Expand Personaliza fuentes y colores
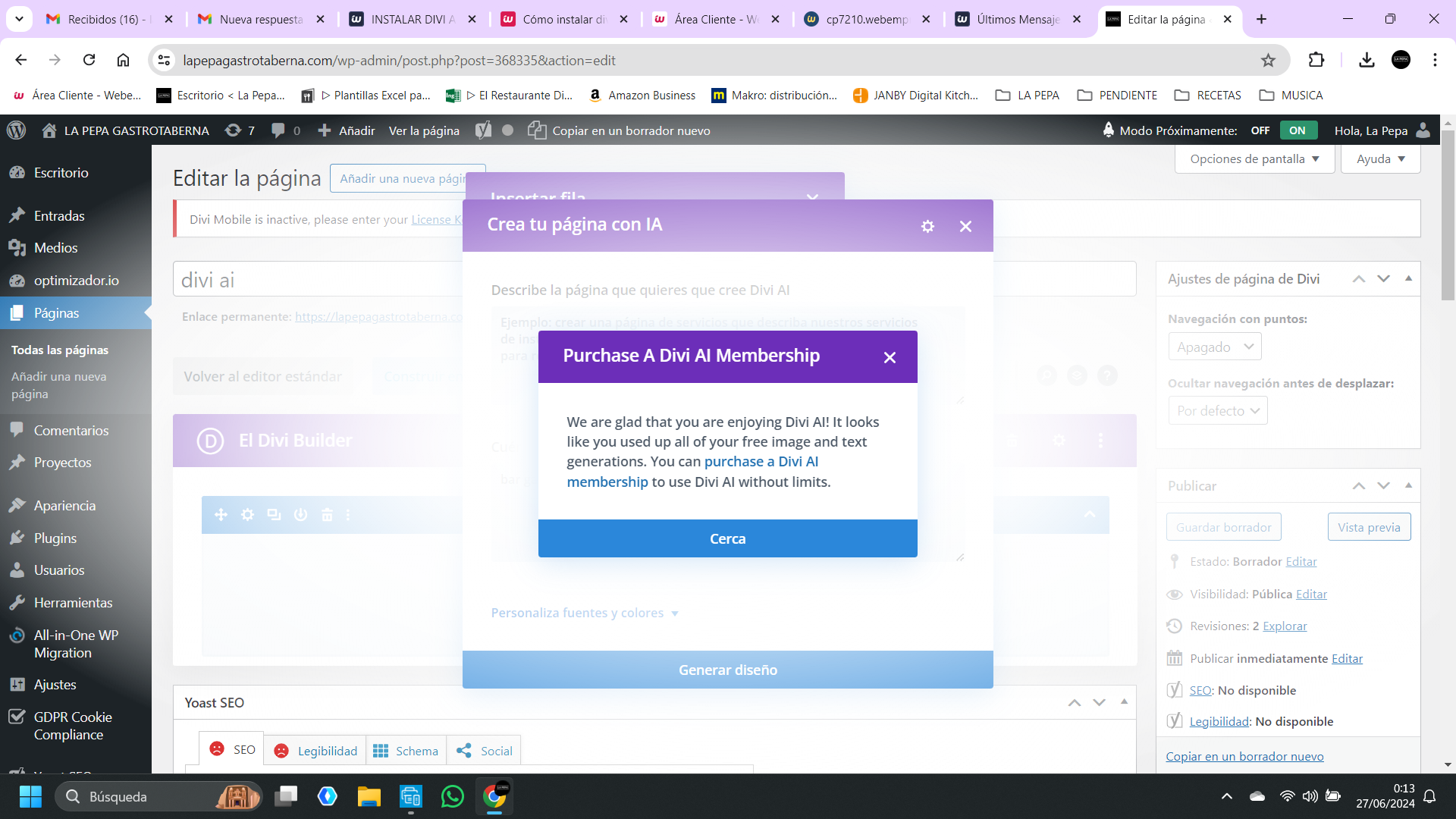This screenshot has height=819, width=1456. (584, 613)
